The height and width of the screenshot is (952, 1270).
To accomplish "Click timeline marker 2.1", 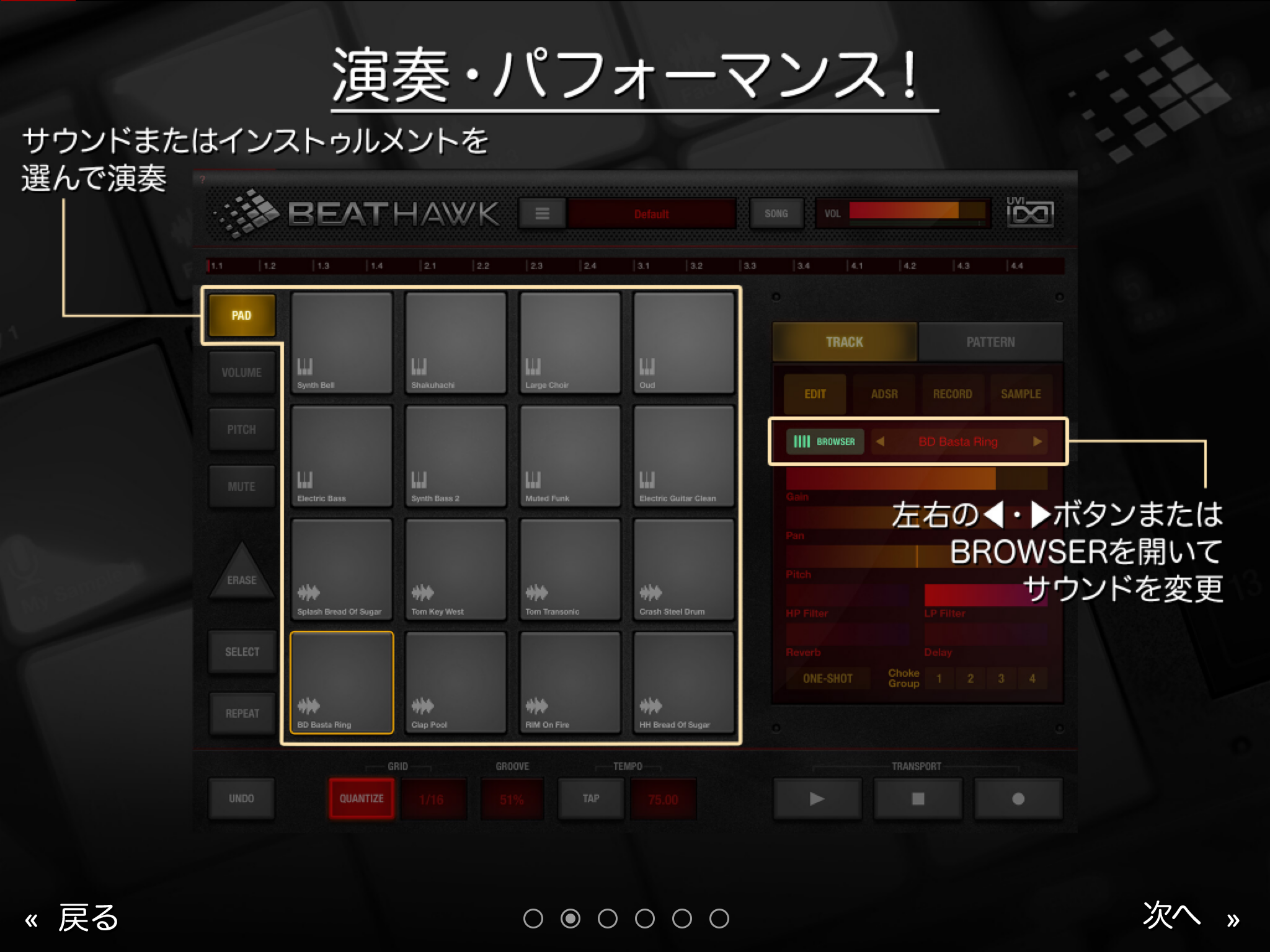I will (429, 266).
